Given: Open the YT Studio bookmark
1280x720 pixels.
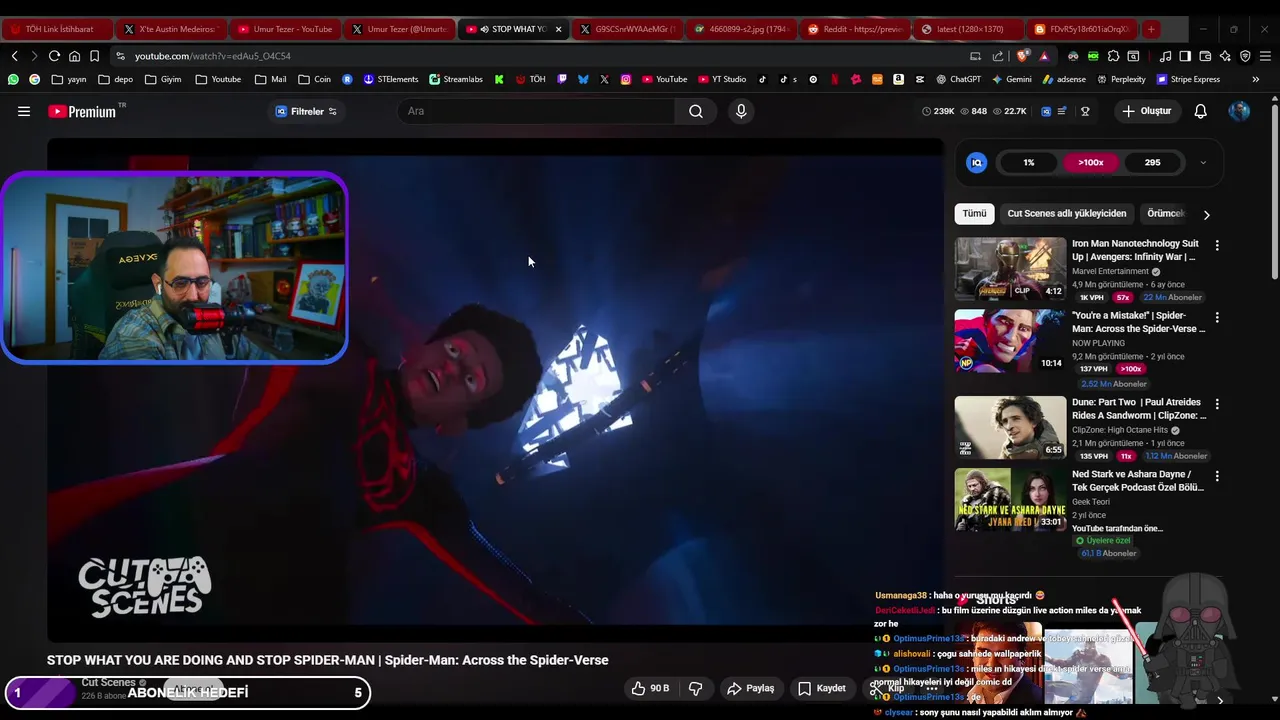Looking at the screenshot, I should (722, 79).
